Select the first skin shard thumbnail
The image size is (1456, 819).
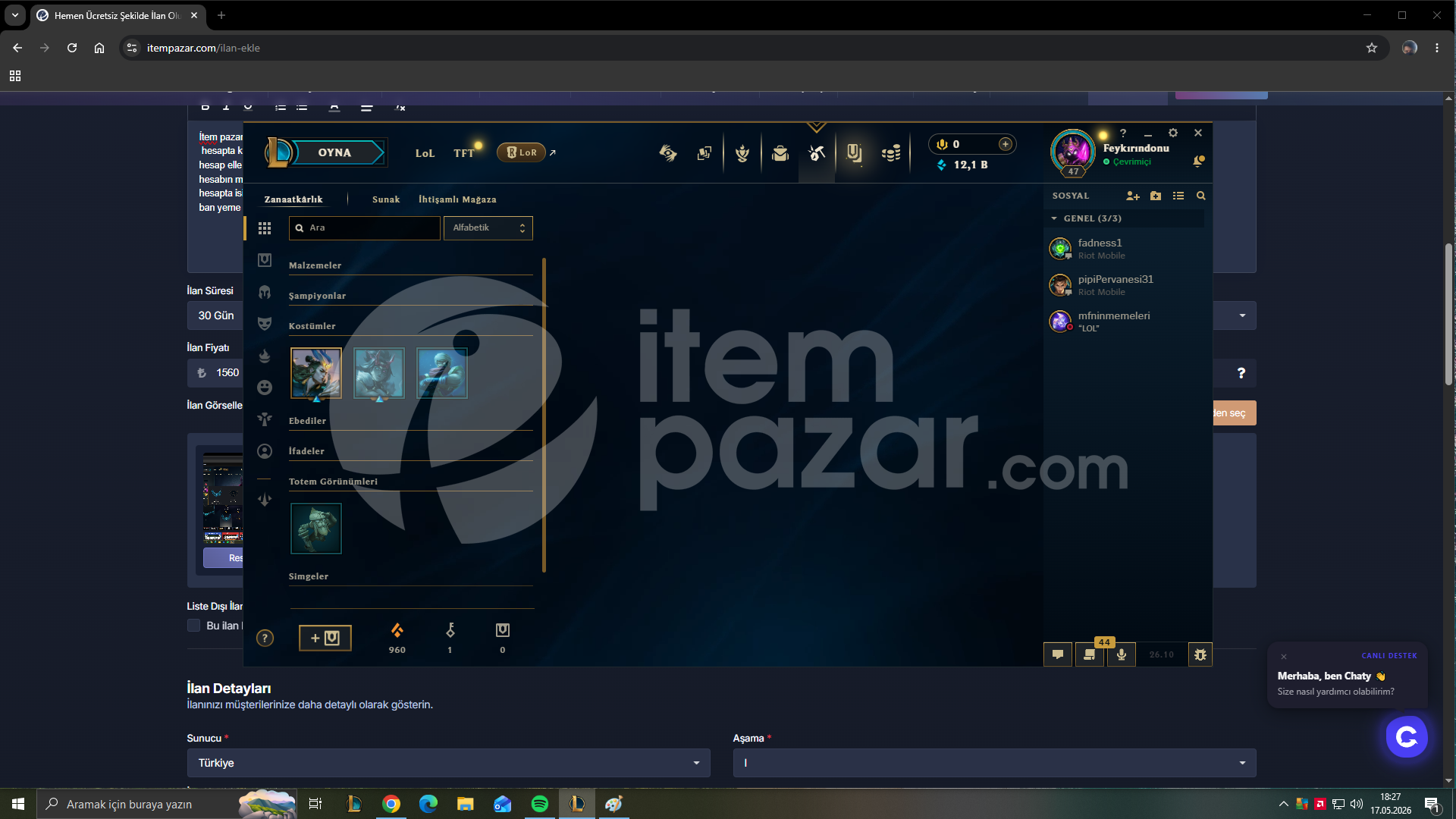(316, 373)
